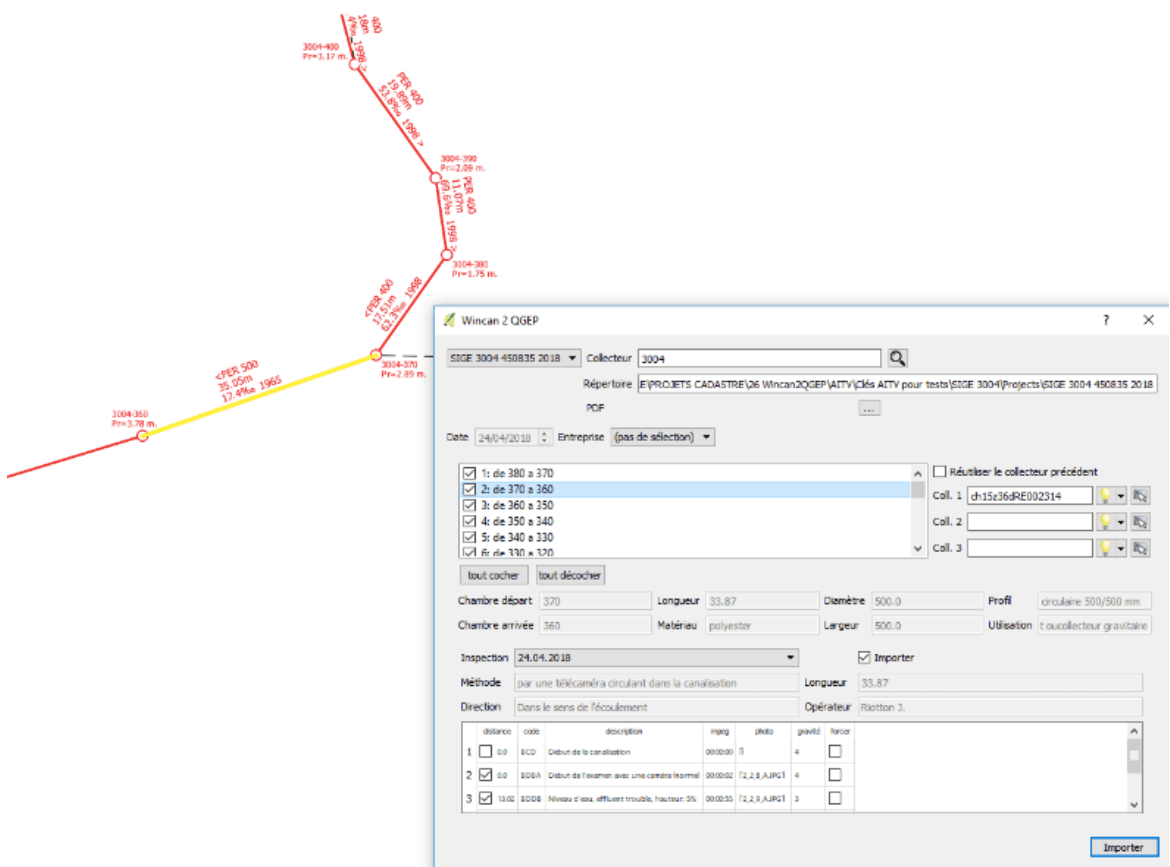The width and height of the screenshot is (1170, 867).
Task: Select Coll. 1 from map with cursor icon
Action: [x=1140, y=495]
